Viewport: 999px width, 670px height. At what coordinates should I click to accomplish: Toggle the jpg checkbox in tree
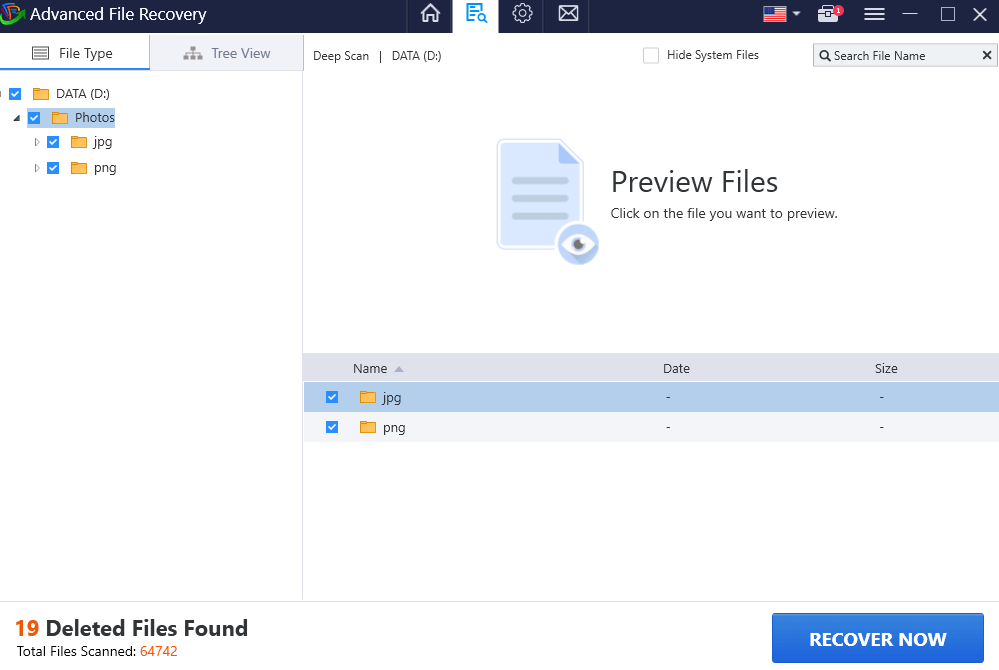54,142
